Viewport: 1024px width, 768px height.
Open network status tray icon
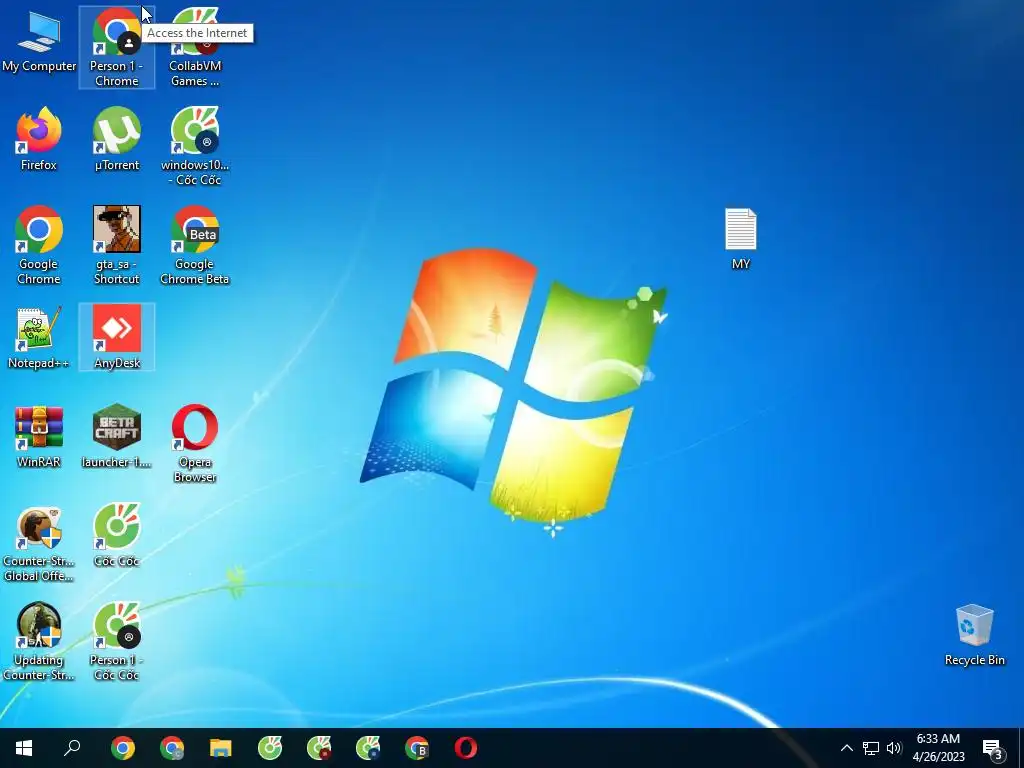tap(871, 748)
